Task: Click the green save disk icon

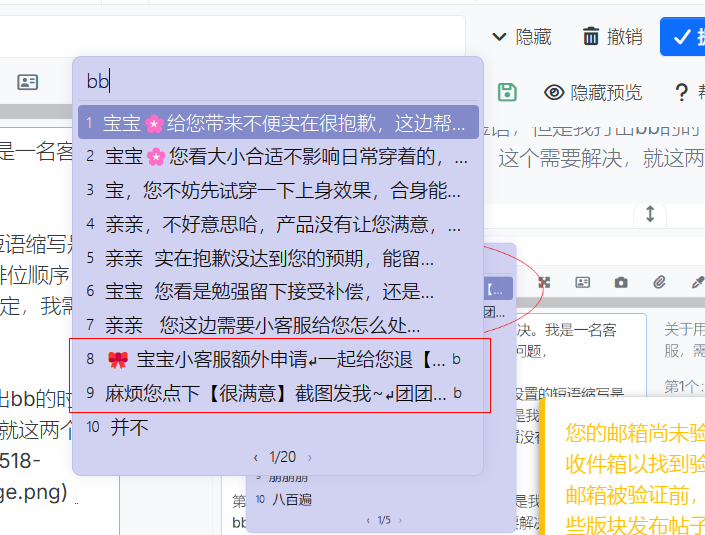Action: (507, 92)
